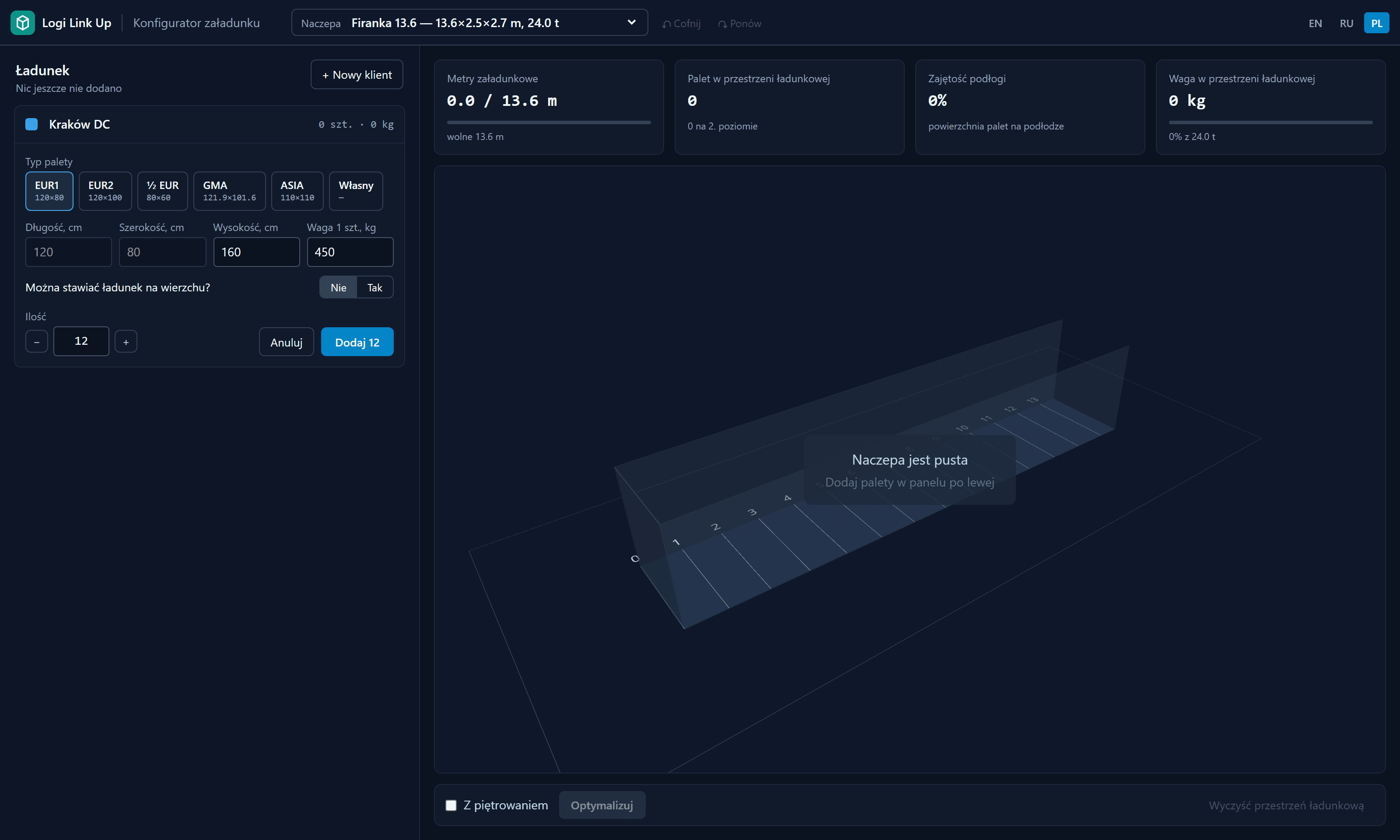
Task: Switch language to EN
Action: click(1315, 23)
